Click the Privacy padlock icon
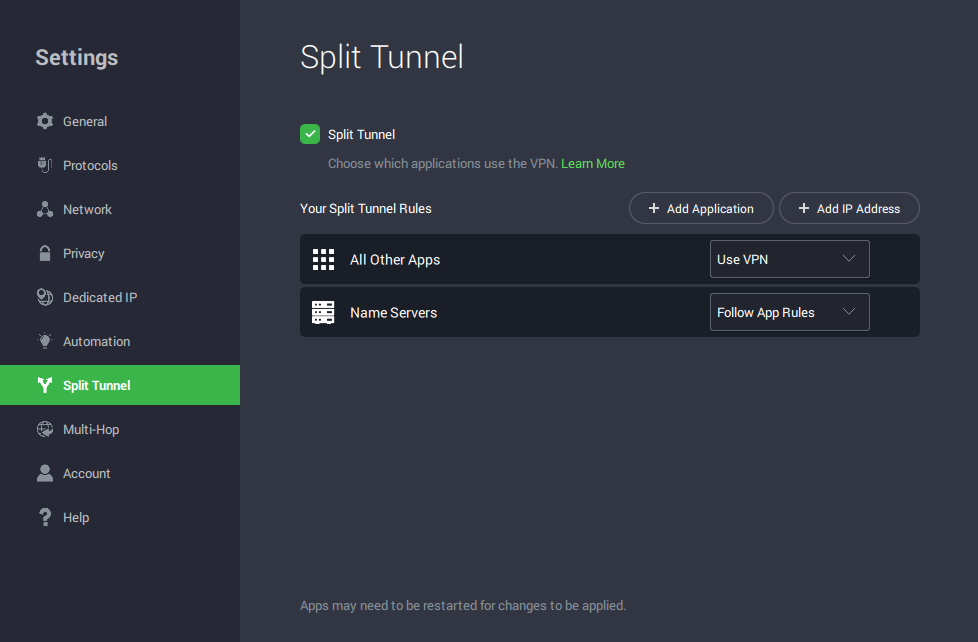978x642 pixels. tap(44, 253)
